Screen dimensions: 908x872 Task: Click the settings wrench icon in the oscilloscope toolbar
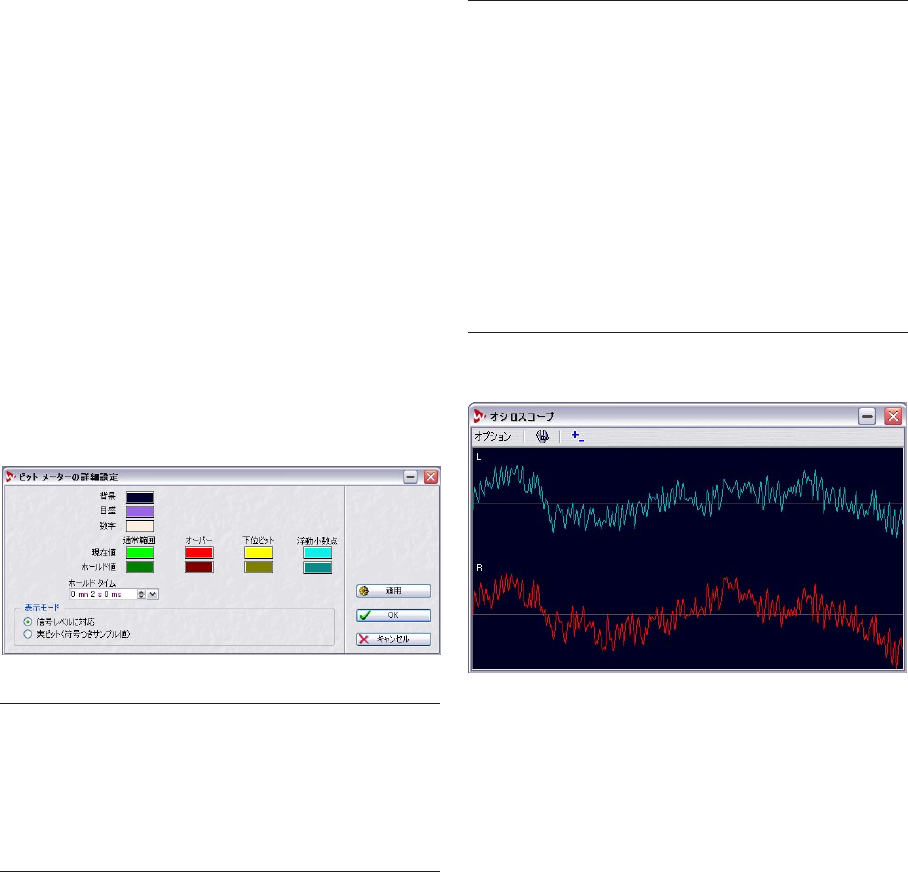[x=542, y=437]
